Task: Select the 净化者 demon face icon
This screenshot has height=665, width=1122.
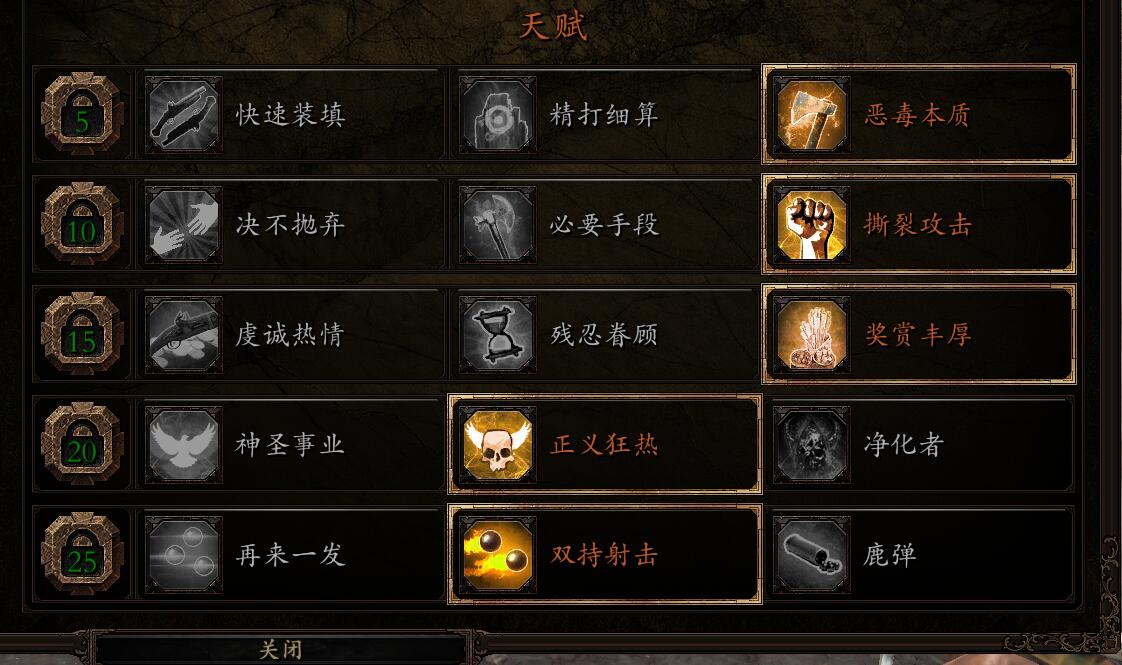Action: (x=811, y=445)
